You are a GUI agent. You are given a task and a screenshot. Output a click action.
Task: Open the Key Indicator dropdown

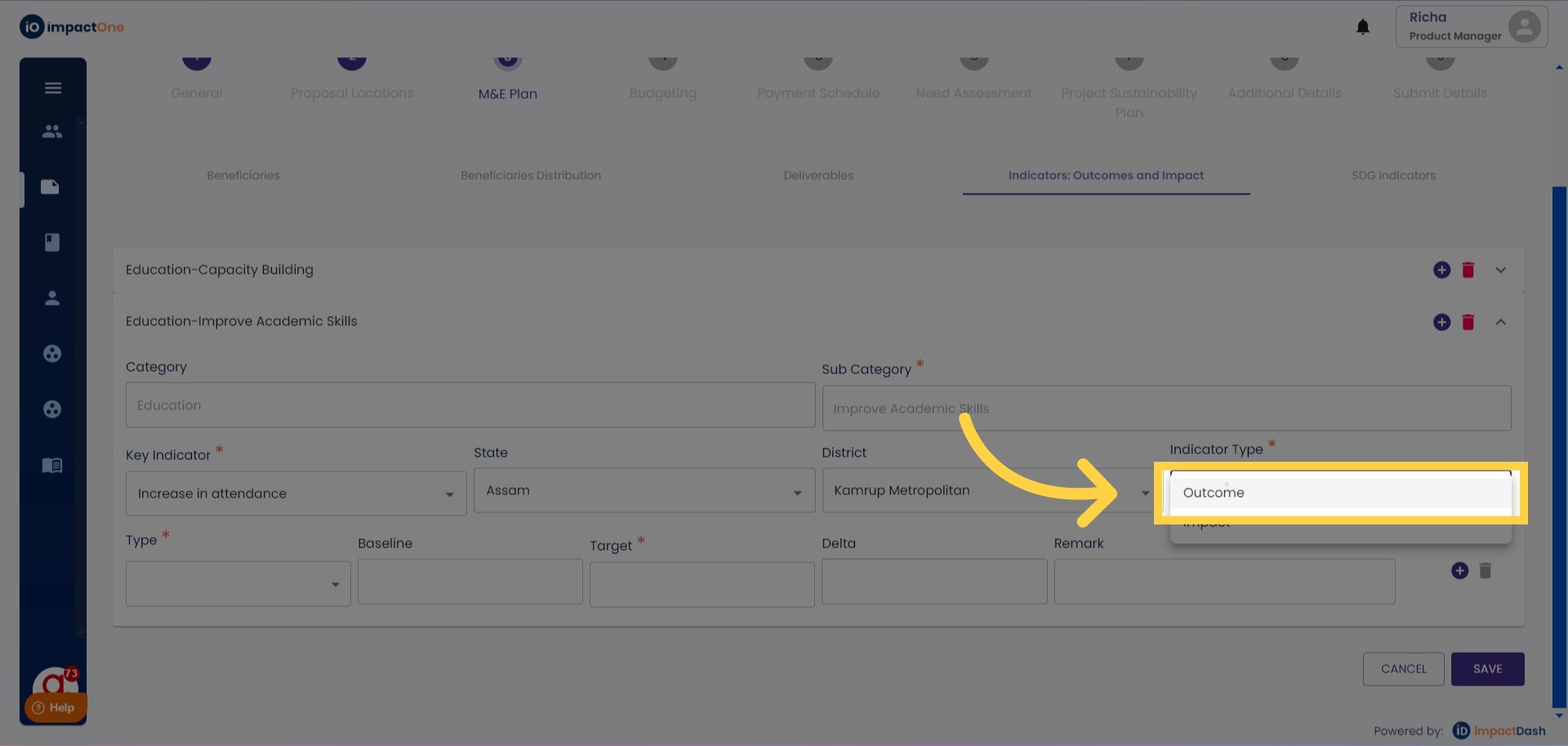tap(296, 494)
